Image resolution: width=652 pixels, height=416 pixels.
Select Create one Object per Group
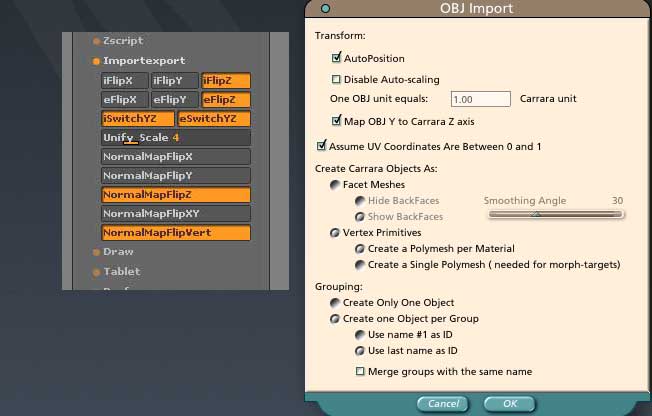point(335,319)
